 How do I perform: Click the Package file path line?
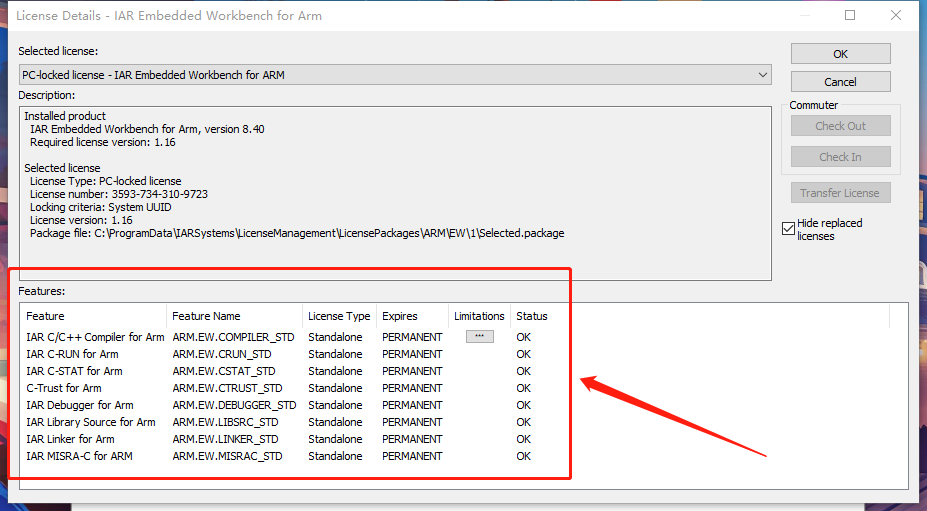[297, 234]
